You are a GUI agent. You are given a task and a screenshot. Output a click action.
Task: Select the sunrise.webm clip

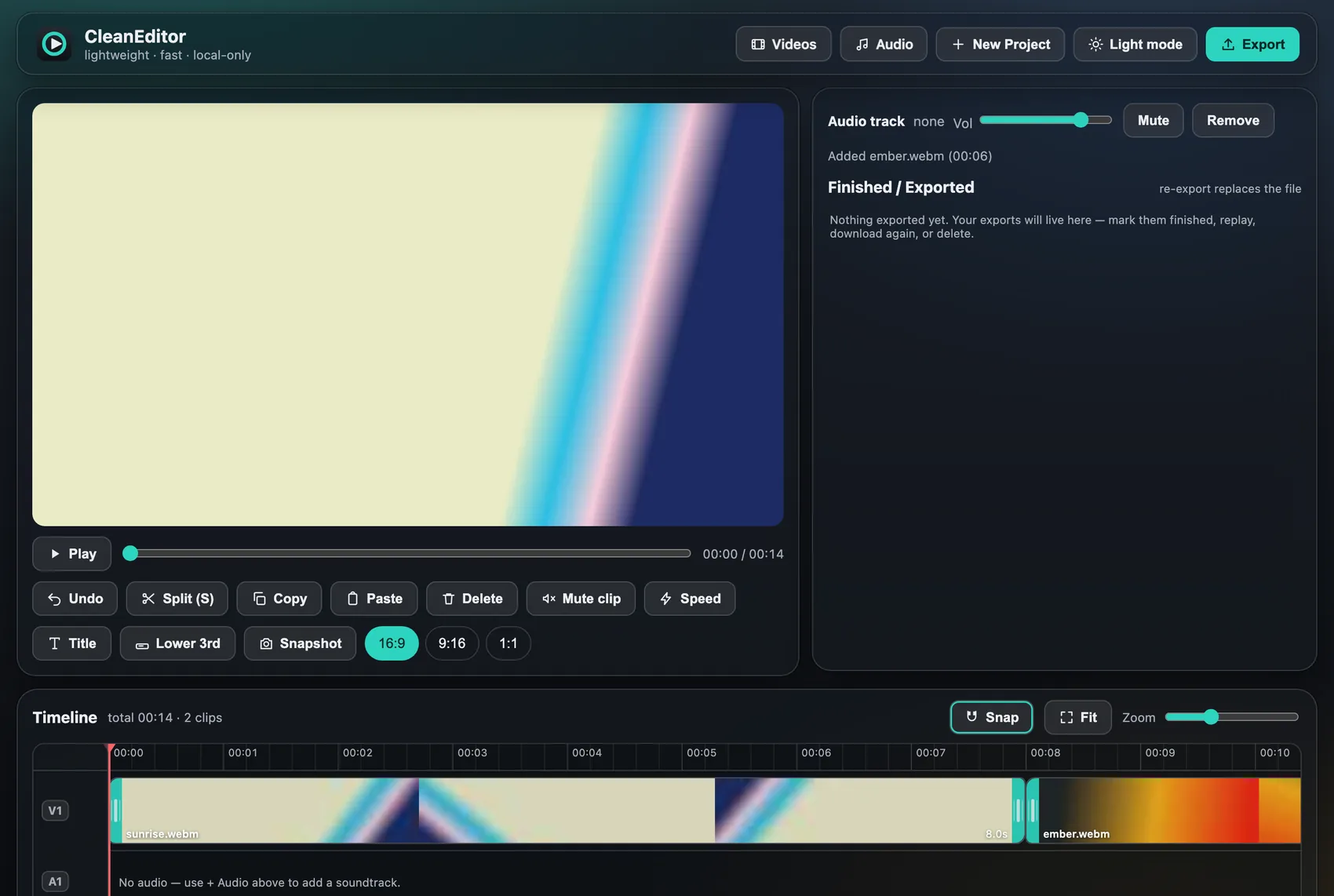[x=567, y=810]
